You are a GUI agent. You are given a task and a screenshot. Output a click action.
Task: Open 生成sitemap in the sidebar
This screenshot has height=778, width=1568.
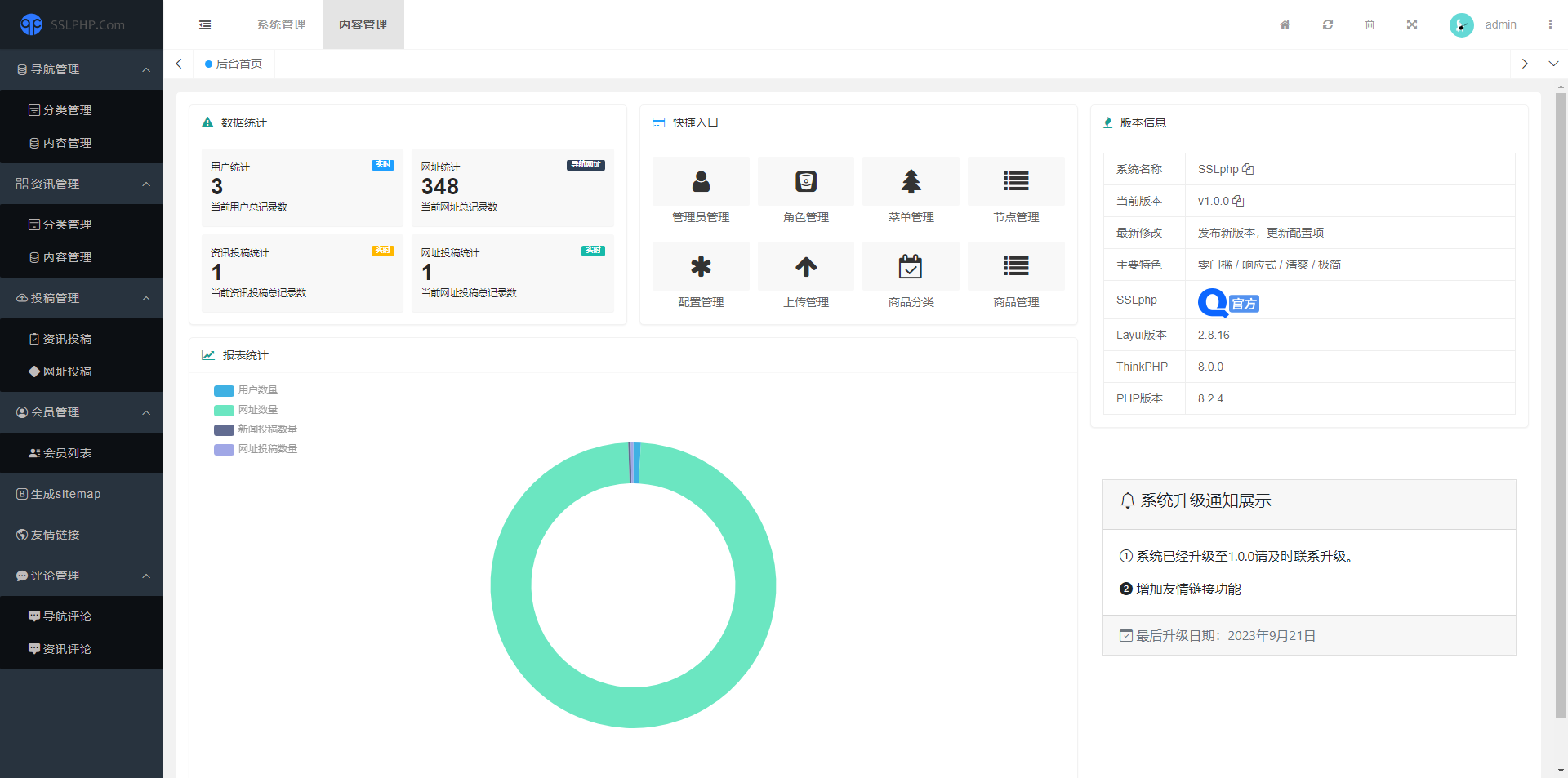tap(65, 494)
